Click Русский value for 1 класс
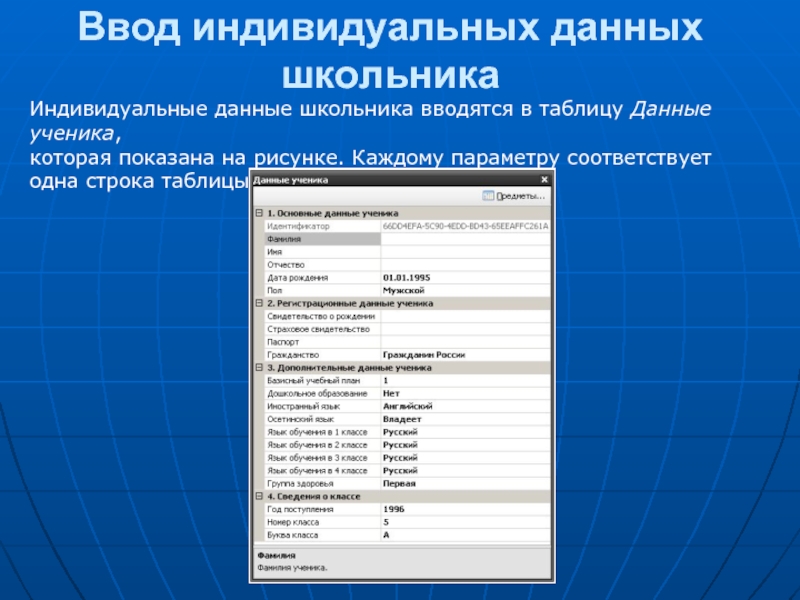800x600 pixels. [x=400, y=432]
